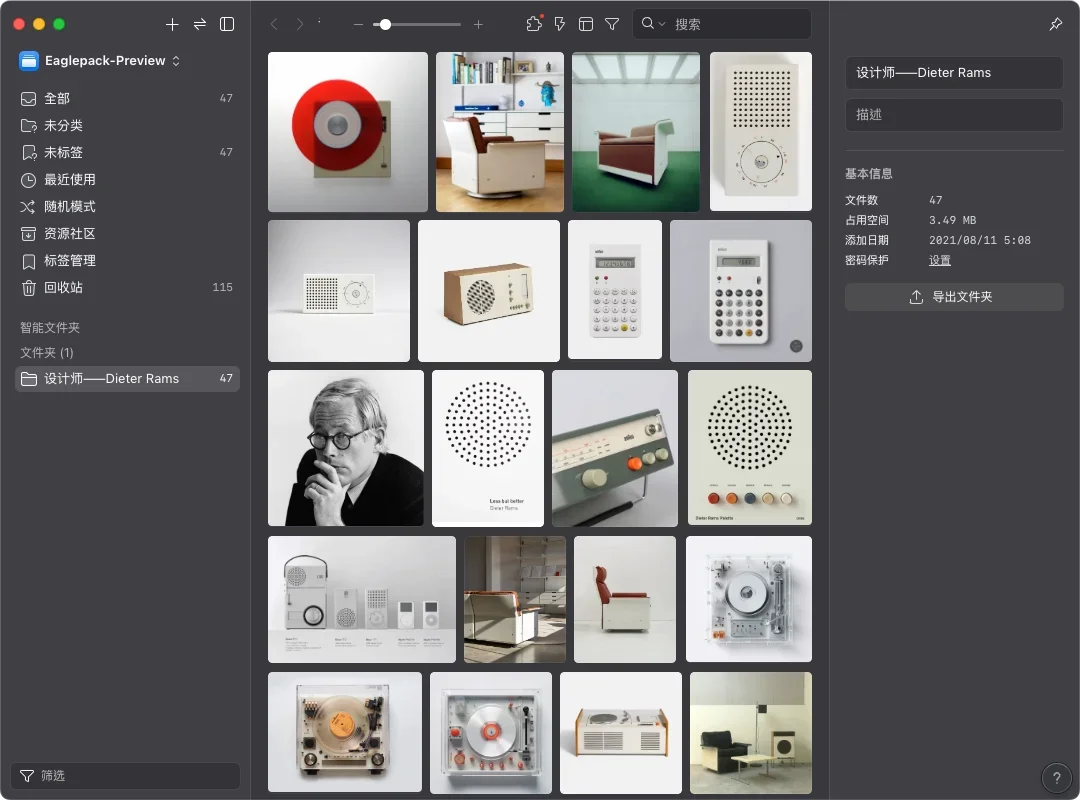Click the 描述 description input field
The height and width of the screenshot is (800, 1080).
point(953,115)
